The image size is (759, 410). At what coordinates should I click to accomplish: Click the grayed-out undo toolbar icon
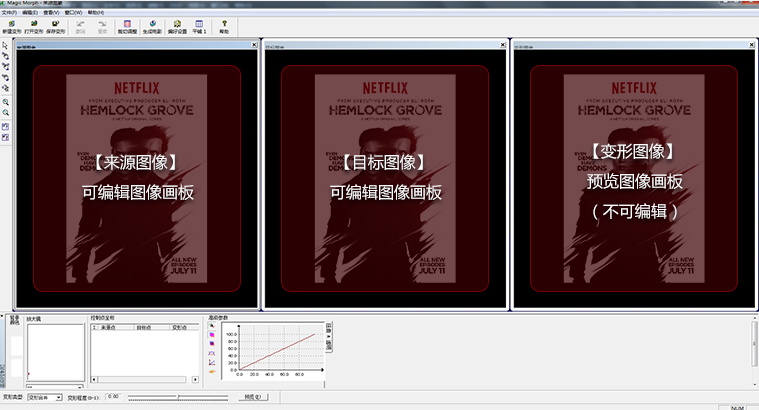[x=80, y=27]
